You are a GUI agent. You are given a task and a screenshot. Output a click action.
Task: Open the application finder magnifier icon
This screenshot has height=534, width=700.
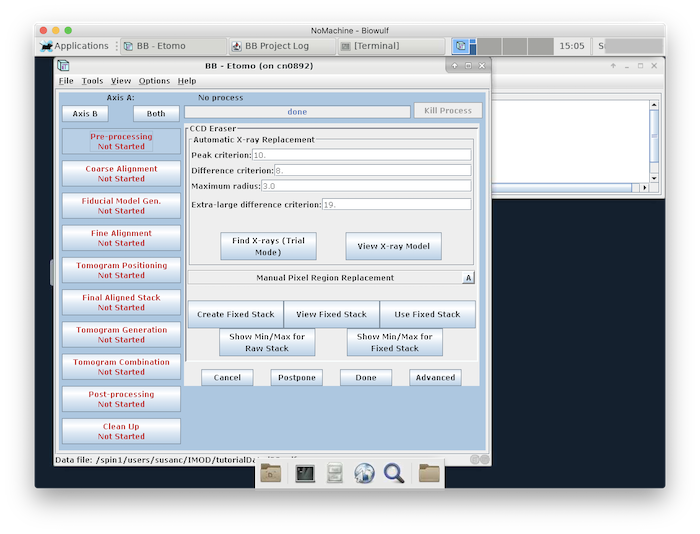[394, 473]
